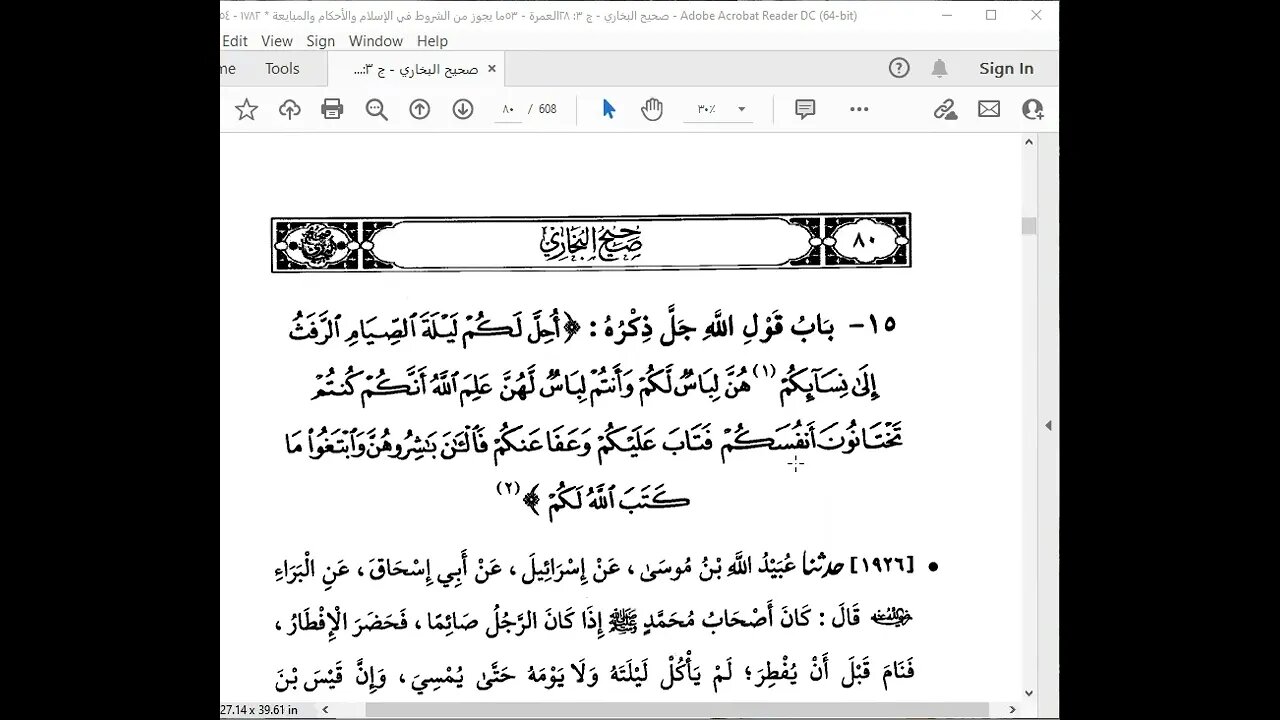
Task: Print the document
Action: click(333, 110)
